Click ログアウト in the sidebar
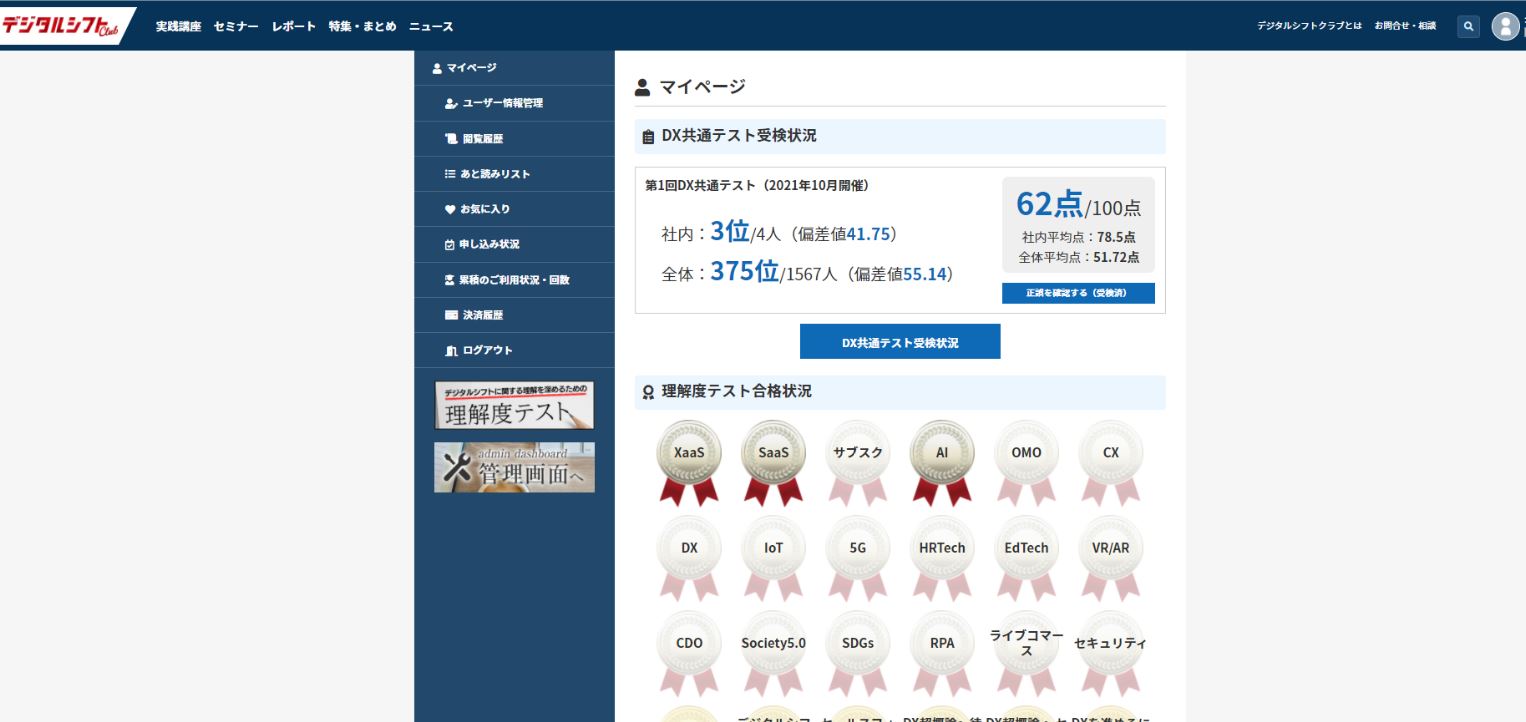The height and width of the screenshot is (722, 1526). pos(486,351)
